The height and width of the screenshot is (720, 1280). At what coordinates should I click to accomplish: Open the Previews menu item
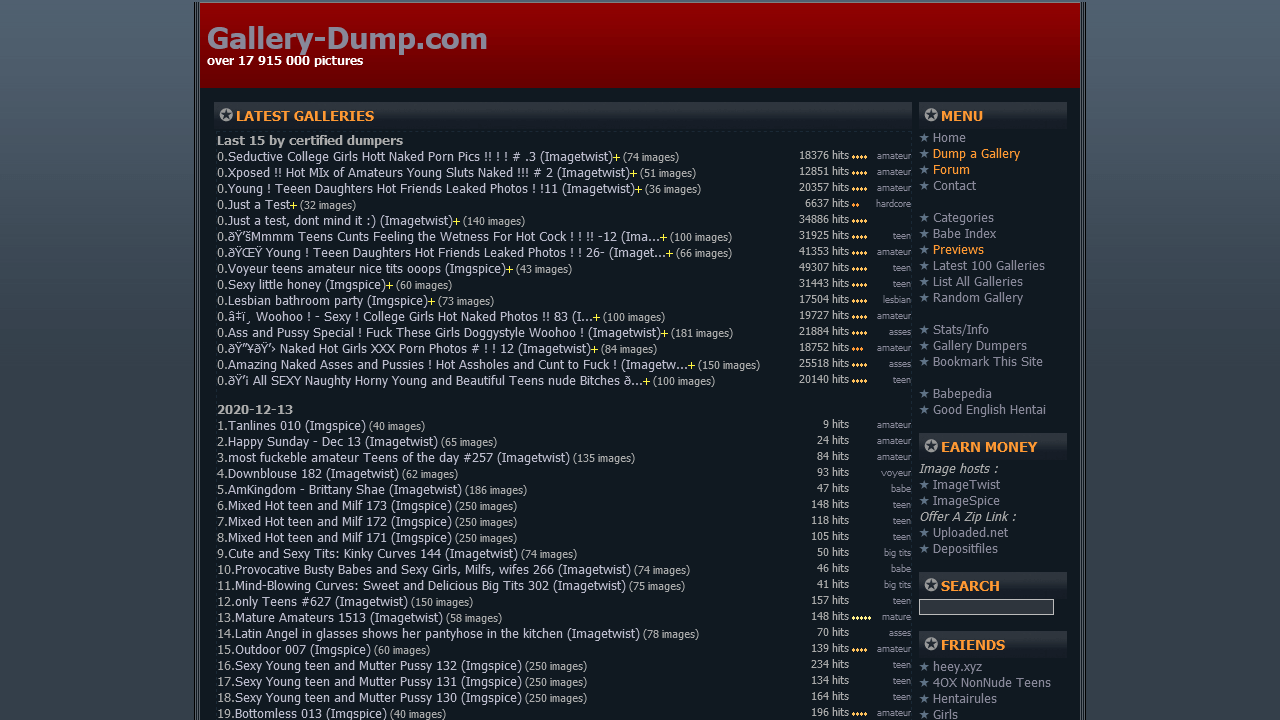[957, 250]
